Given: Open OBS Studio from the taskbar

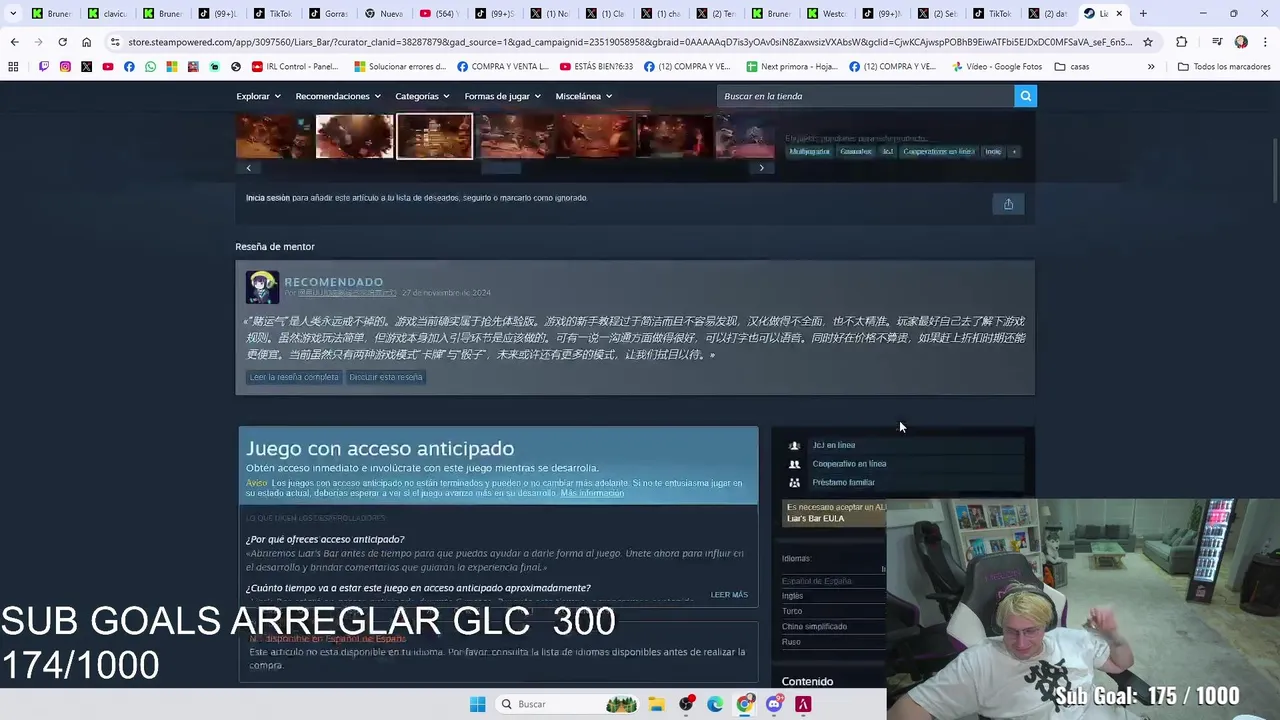Looking at the screenshot, I should click(686, 704).
